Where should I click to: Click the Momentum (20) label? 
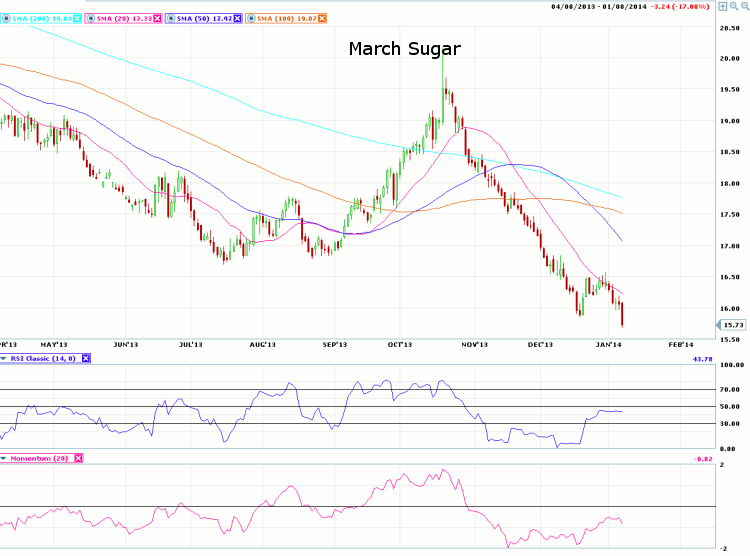40,458
